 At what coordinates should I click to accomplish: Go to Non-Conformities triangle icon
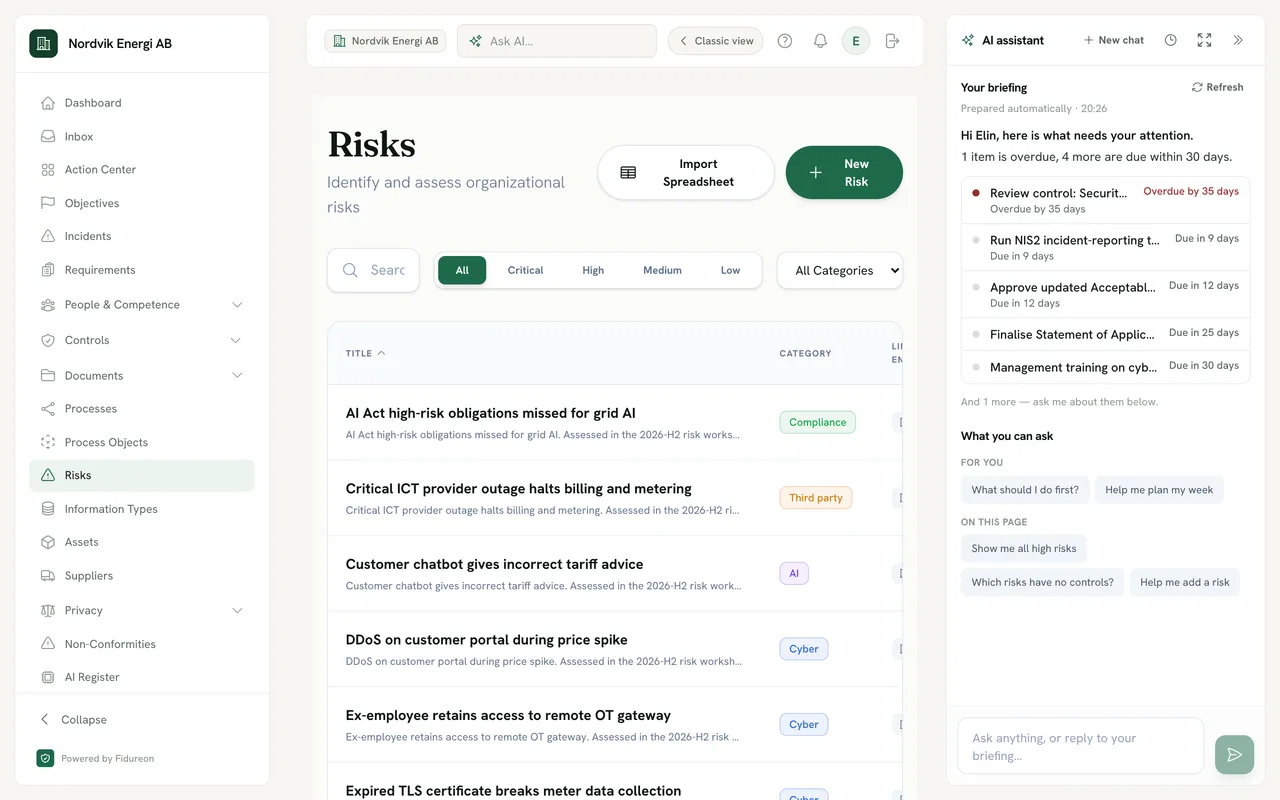pyautogui.click(x=47, y=644)
